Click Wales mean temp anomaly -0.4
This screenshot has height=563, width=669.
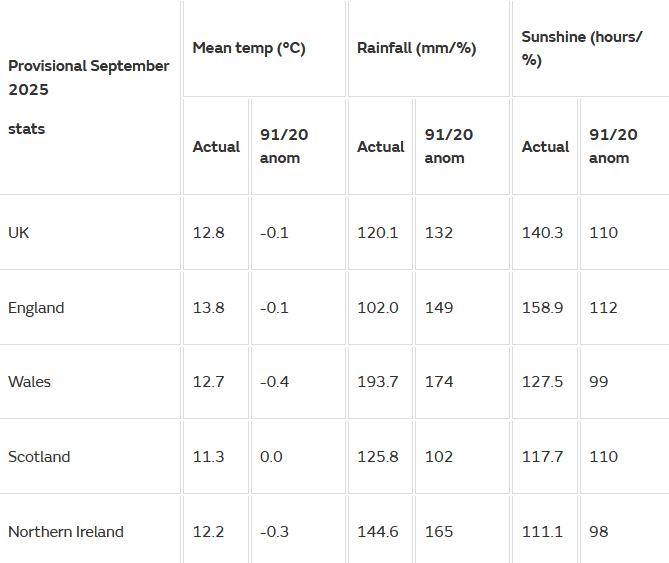point(274,382)
